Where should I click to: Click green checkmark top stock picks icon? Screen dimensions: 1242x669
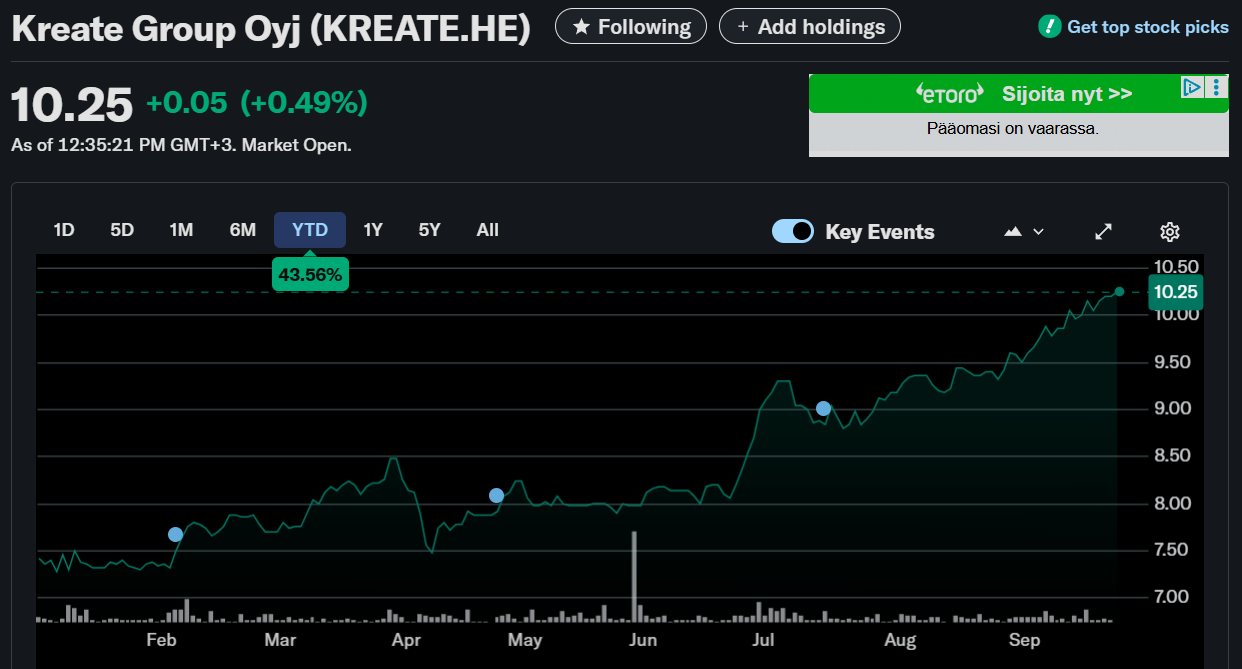[1049, 27]
